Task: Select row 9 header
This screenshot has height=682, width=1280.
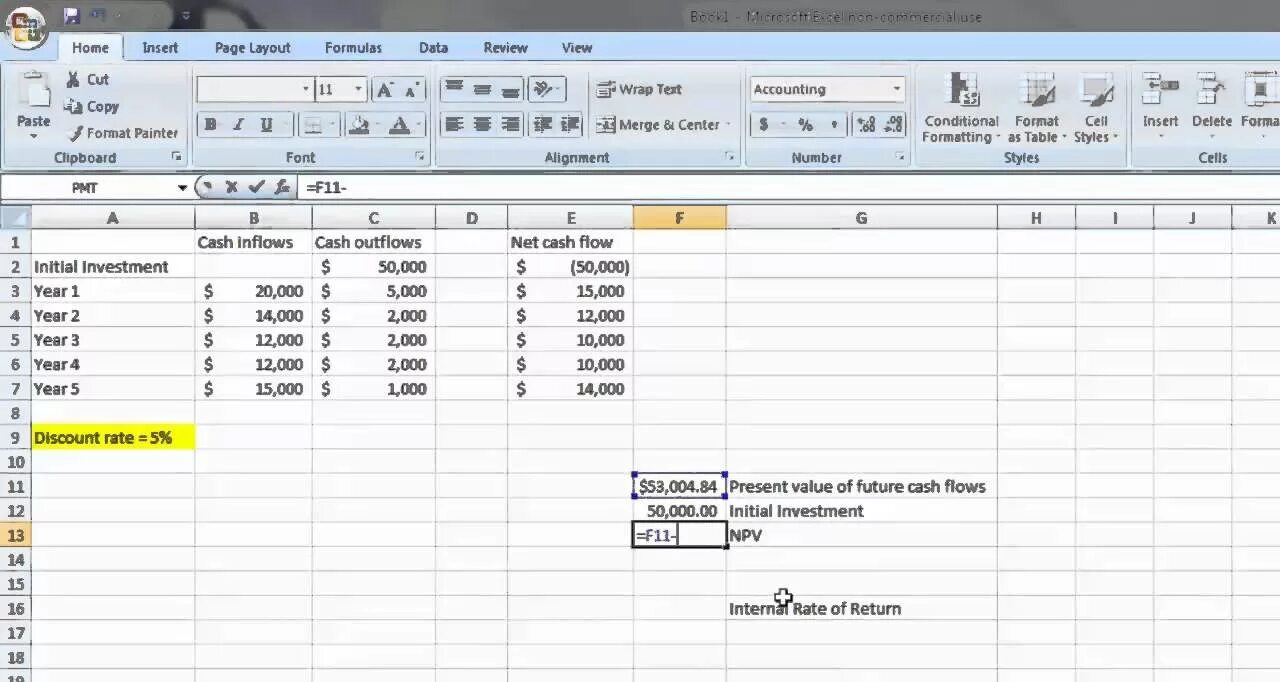Action: 15,438
